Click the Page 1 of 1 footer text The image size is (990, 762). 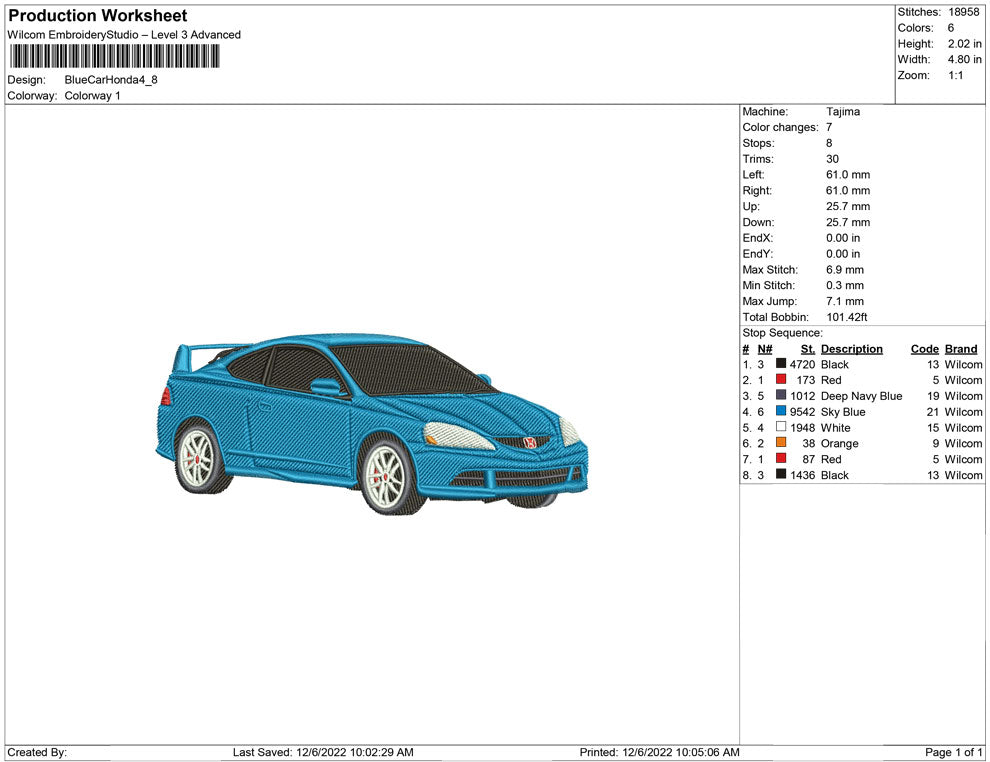tap(954, 752)
